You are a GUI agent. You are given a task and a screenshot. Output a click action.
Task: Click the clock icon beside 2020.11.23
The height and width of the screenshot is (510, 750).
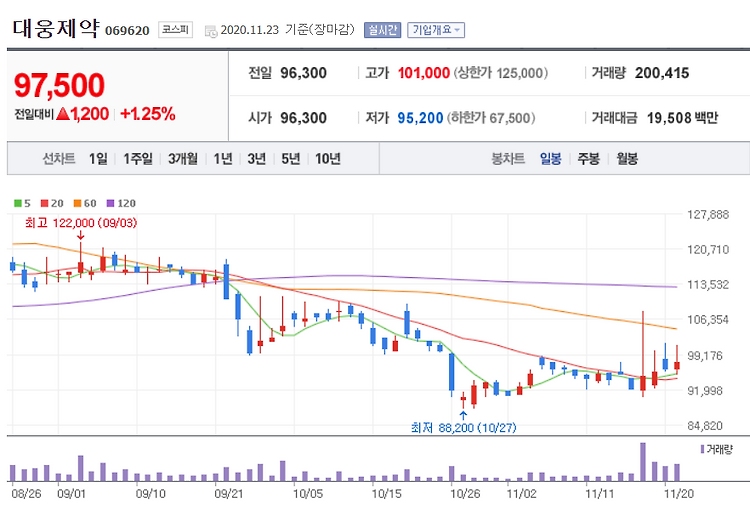pos(211,32)
